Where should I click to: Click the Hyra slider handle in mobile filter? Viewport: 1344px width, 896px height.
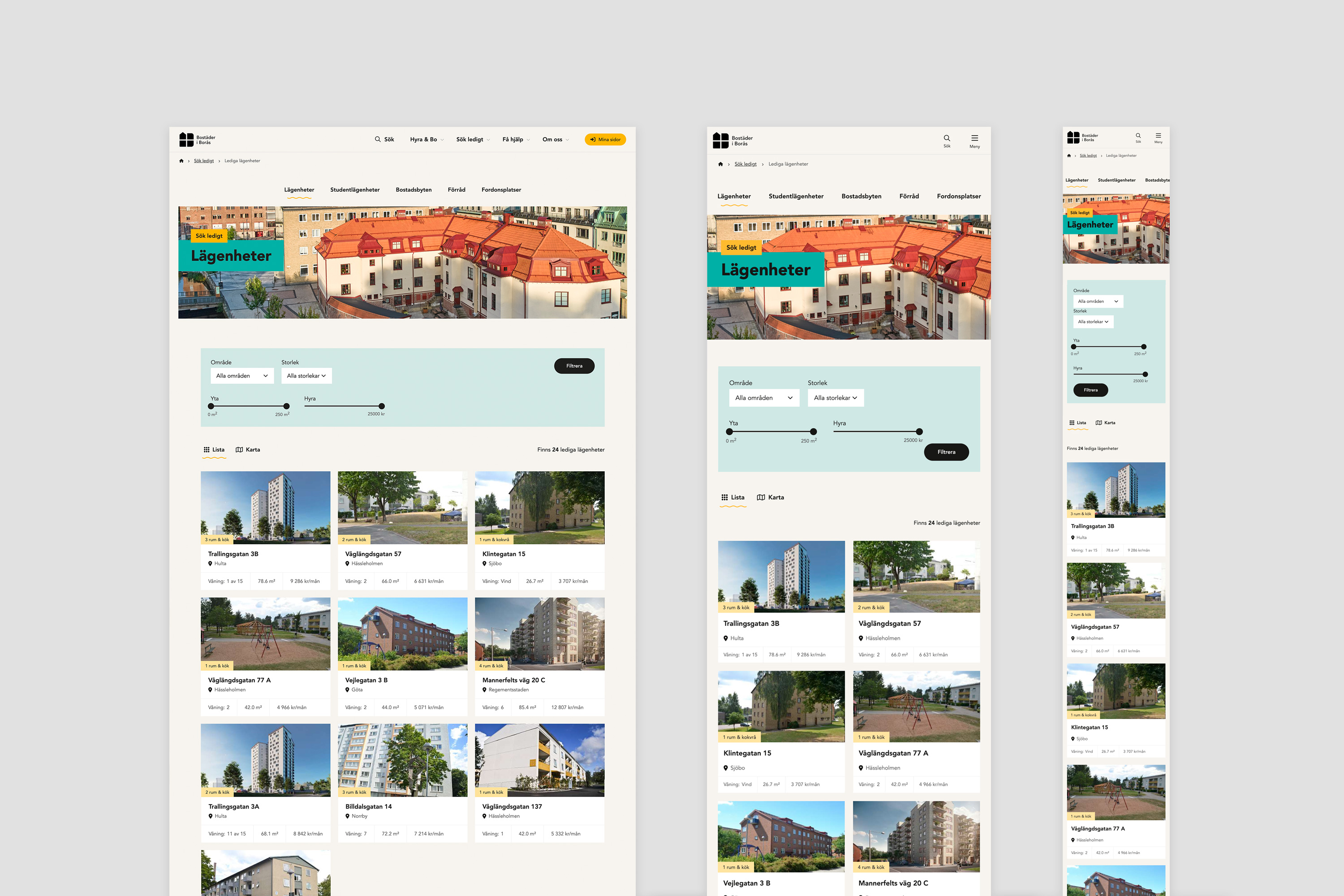(x=1145, y=374)
